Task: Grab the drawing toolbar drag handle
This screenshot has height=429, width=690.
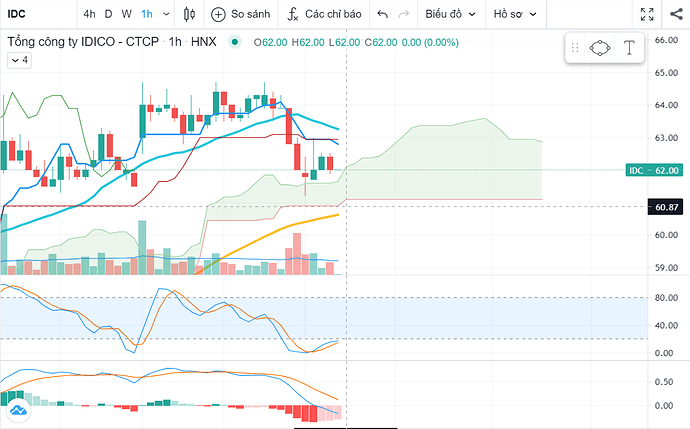Action: [x=575, y=48]
